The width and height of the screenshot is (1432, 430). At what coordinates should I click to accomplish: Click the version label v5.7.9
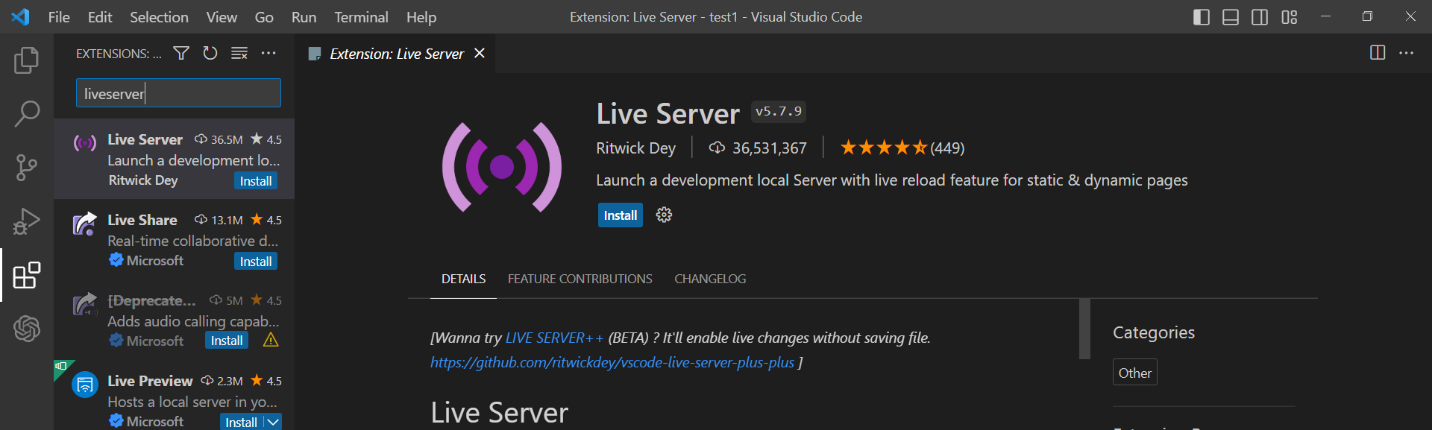point(778,111)
